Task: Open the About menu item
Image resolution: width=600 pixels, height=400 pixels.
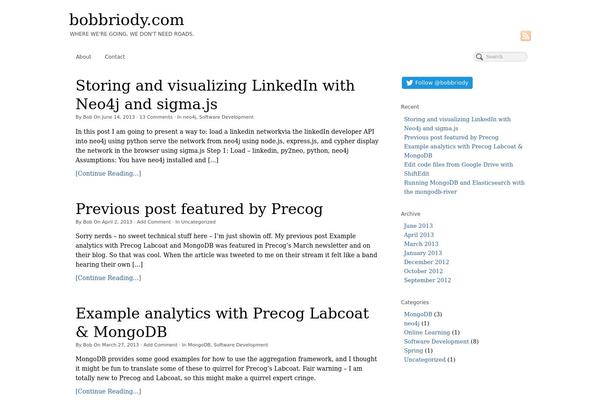Action: click(83, 57)
